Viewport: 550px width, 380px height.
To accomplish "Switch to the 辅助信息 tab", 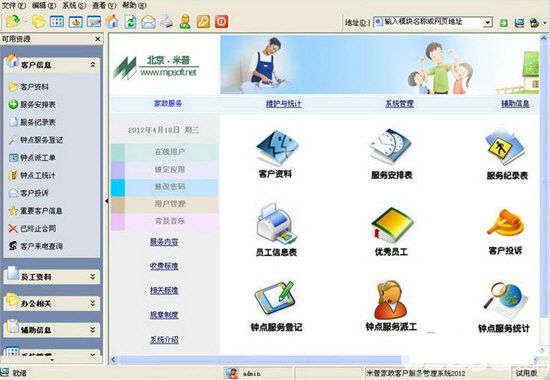I will click(x=515, y=104).
